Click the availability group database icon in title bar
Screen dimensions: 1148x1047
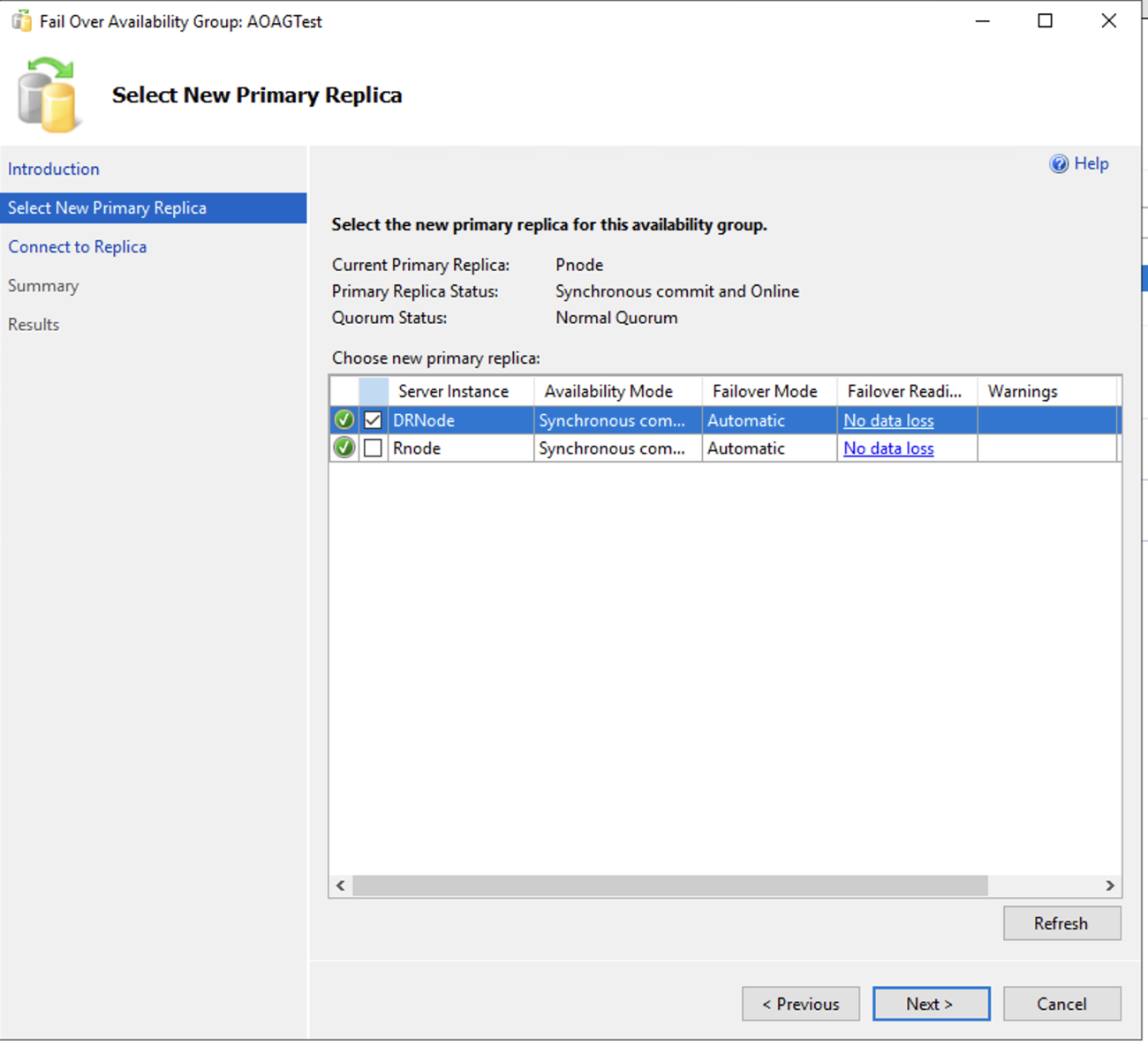tap(20, 20)
